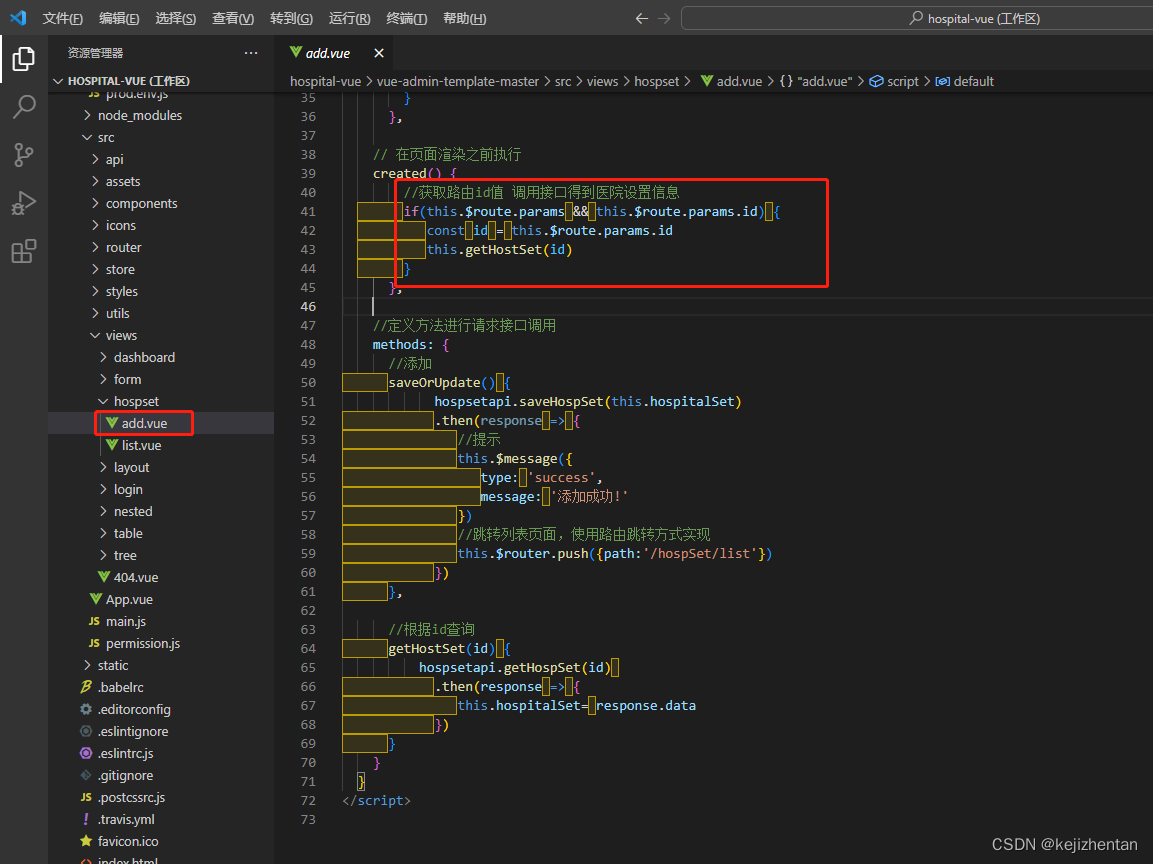Click JS icon beside permission.js
1153x864 pixels.
click(94, 643)
